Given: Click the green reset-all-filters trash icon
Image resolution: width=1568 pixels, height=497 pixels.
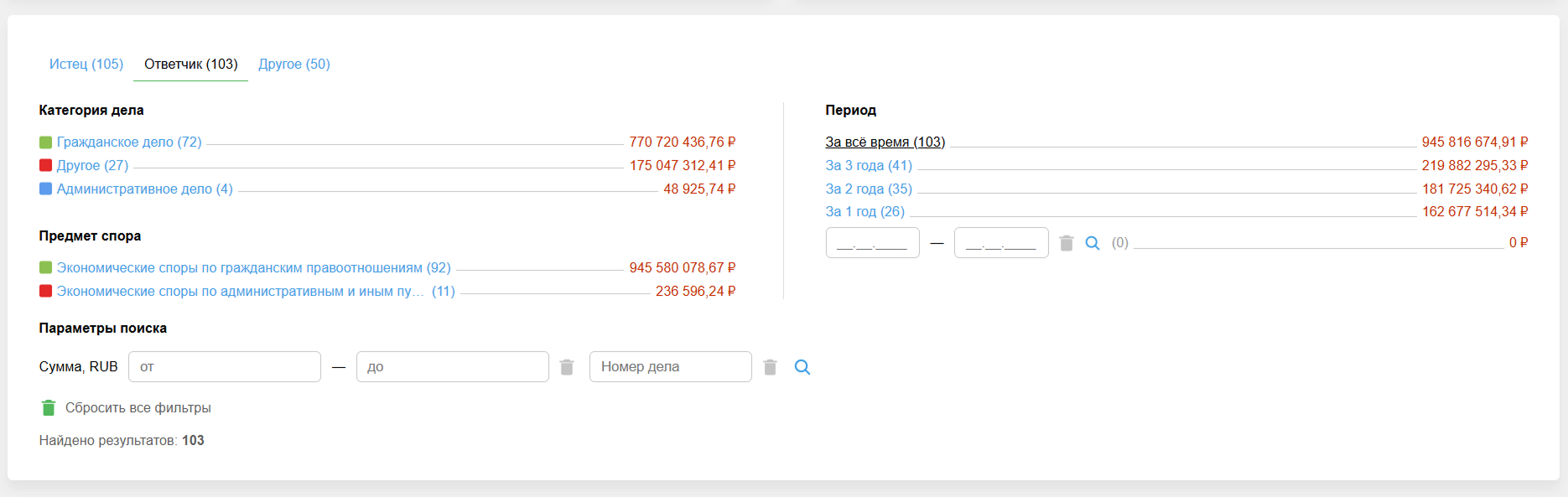Looking at the screenshot, I should pos(49,408).
